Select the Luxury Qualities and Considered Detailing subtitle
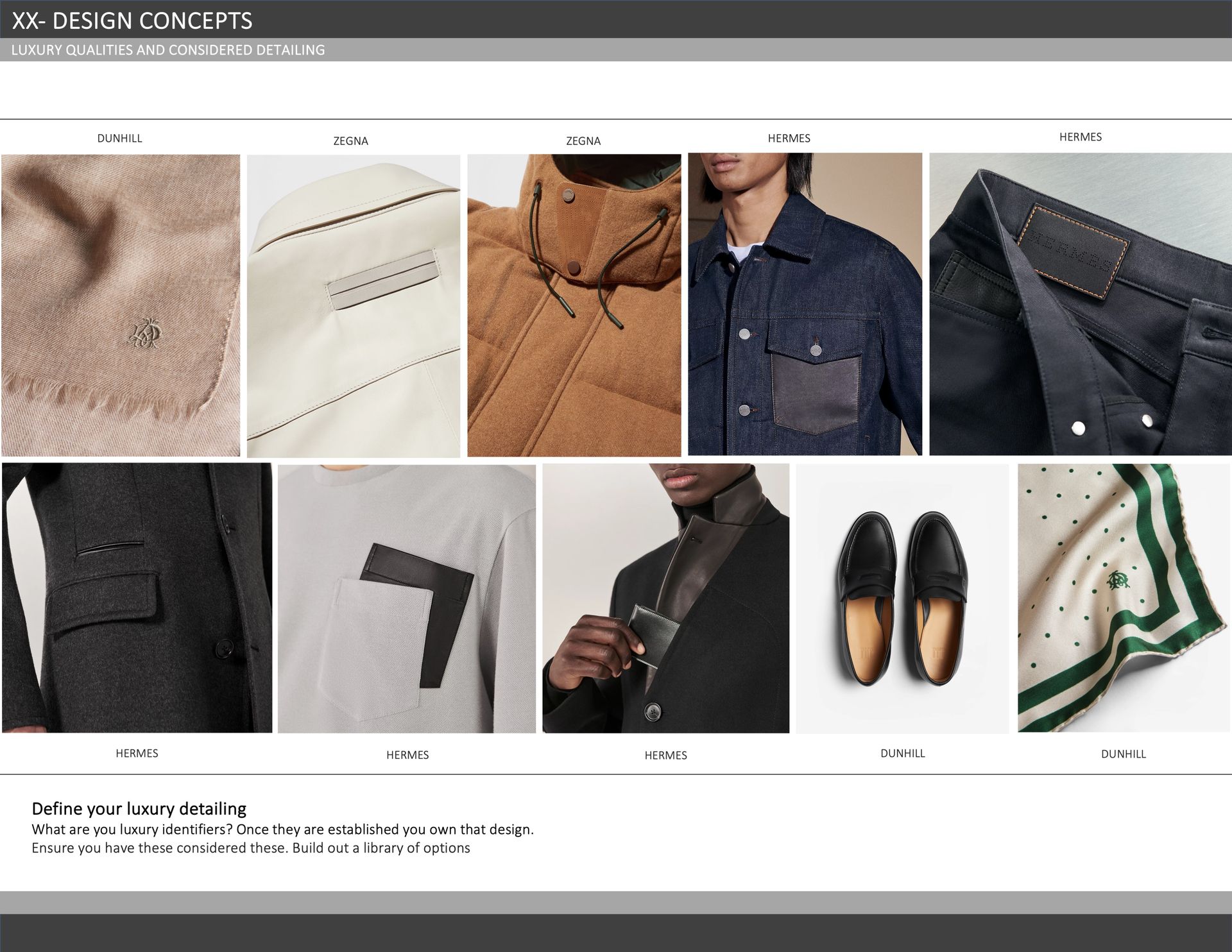Image resolution: width=1232 pixels, height=952 pixels. coord(168,50)
